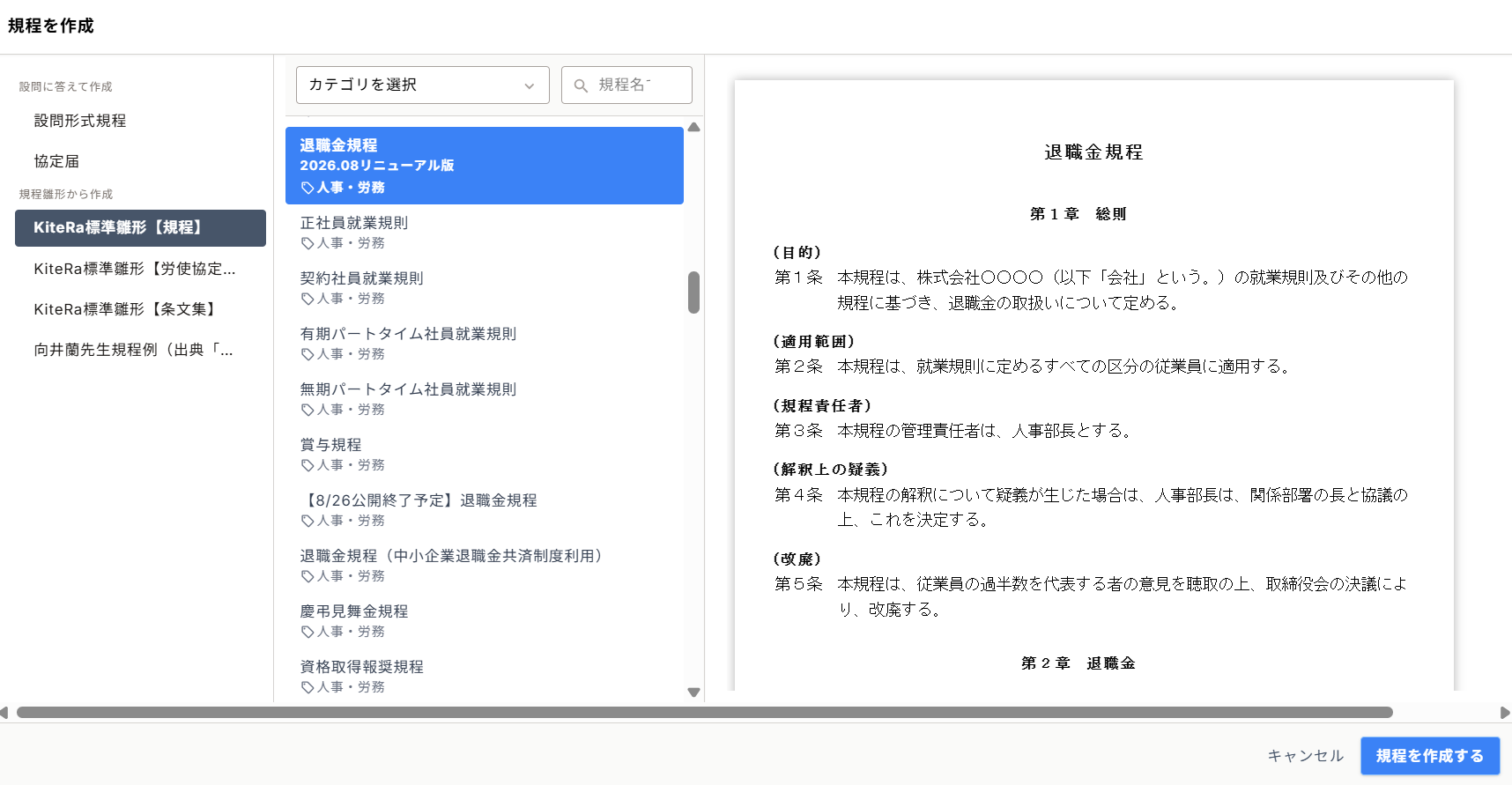This screenshot has width=1512, height=785.
Task: Click the magnifier search icon
Action: tap(581, 85)
